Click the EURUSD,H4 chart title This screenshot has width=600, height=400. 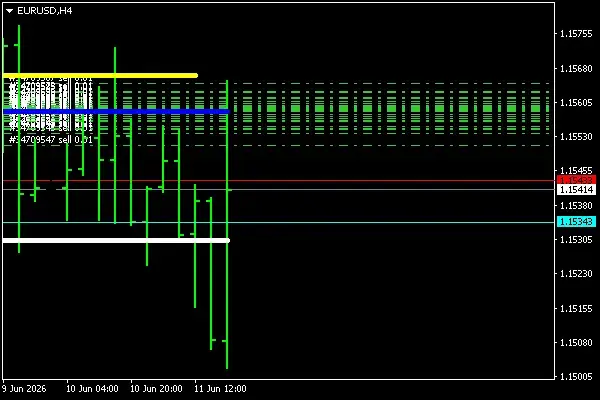pos(44,11)
